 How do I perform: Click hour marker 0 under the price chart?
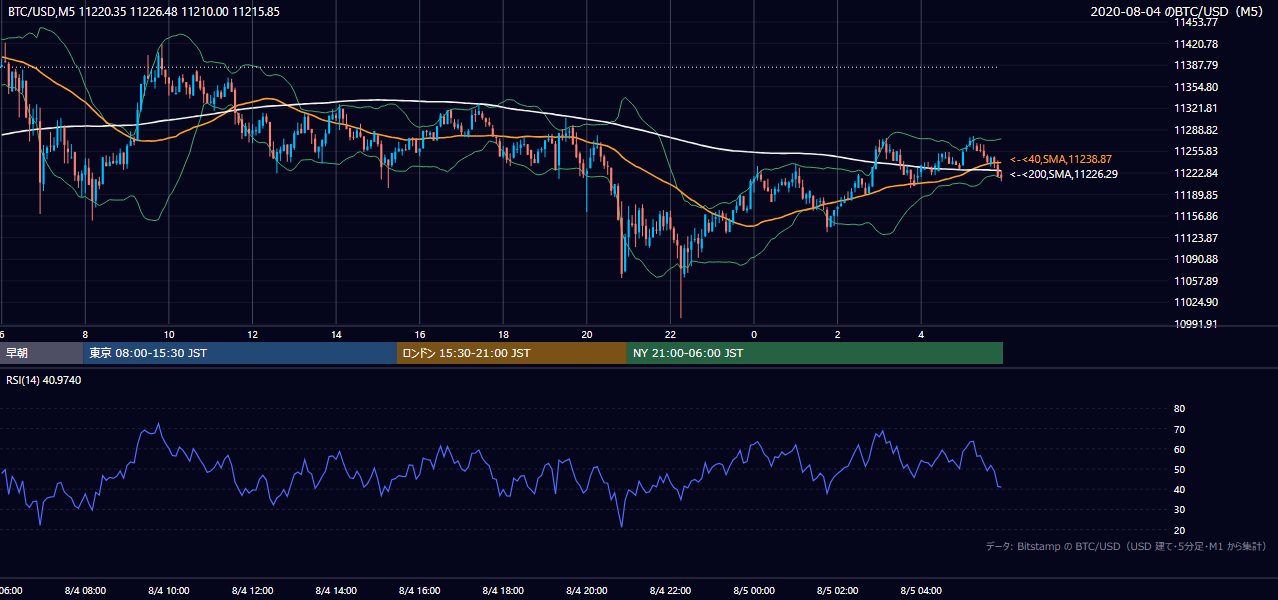pos(754,335)
